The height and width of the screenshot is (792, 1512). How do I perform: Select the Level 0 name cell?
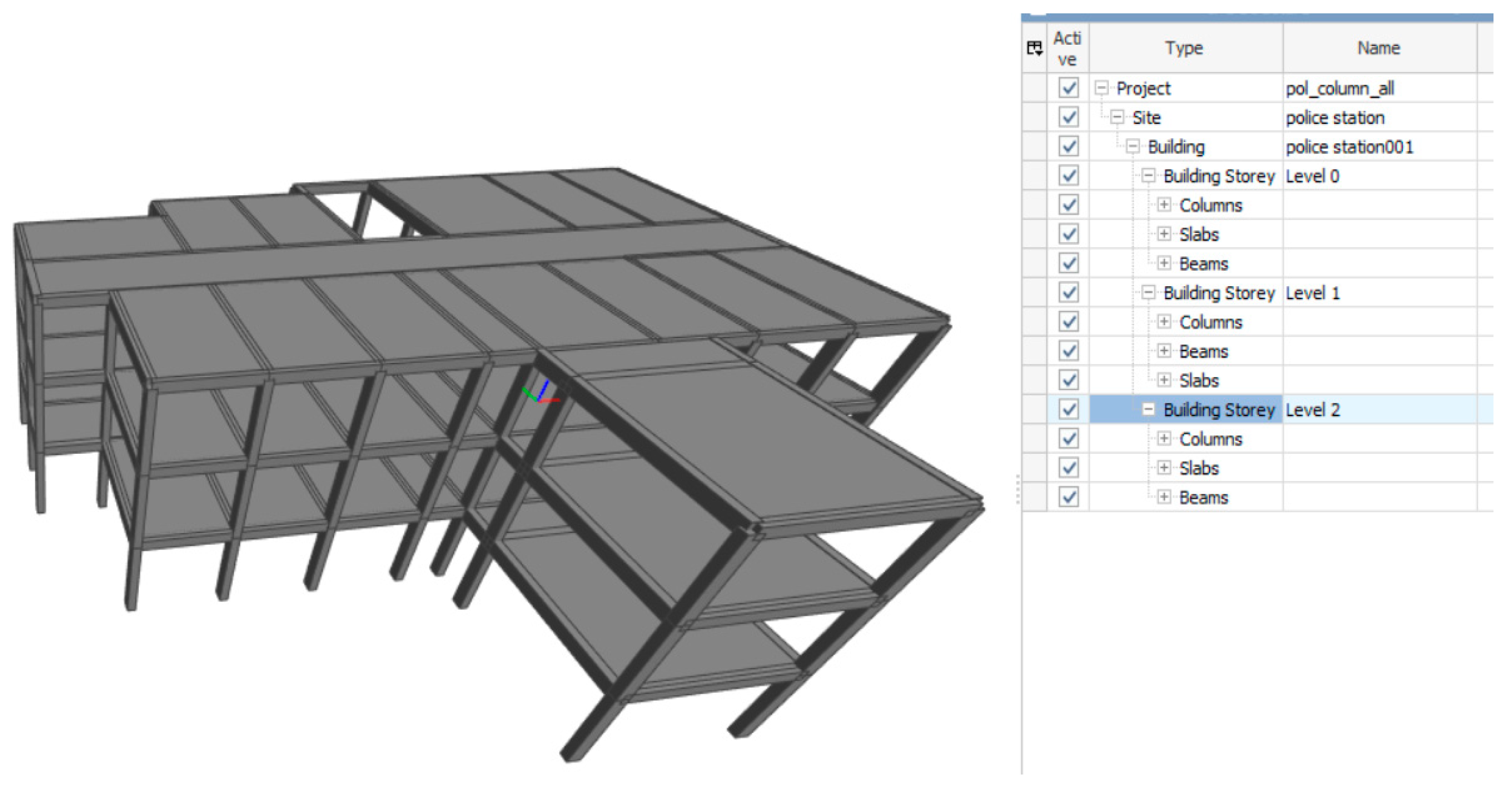(1313, 176)
